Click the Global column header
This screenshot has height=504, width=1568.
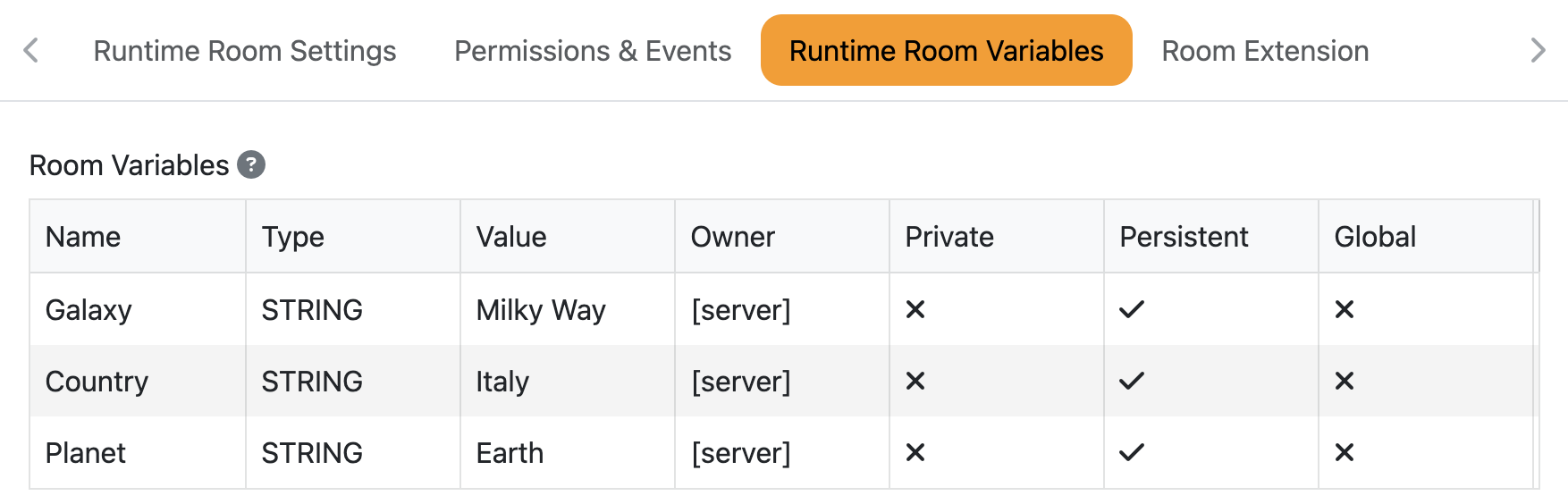pyautogui.click(x=1426, y=237)
